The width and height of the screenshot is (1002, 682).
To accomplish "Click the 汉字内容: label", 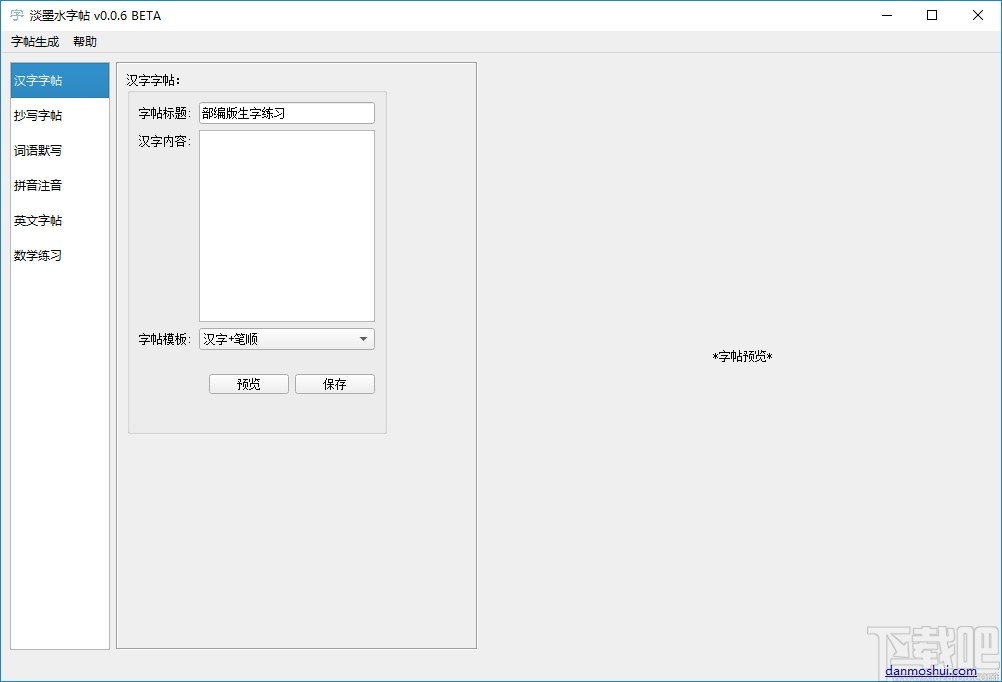I will coord(165,141).
